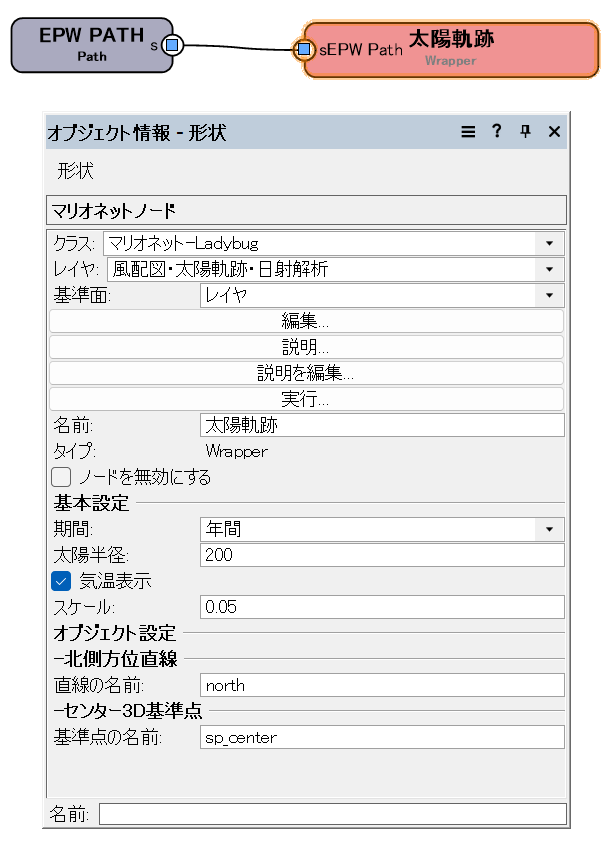Image resolution: width=615 pixels, height=845 pixels.
Task: Click the 実行... button
Action: point(306,399)
